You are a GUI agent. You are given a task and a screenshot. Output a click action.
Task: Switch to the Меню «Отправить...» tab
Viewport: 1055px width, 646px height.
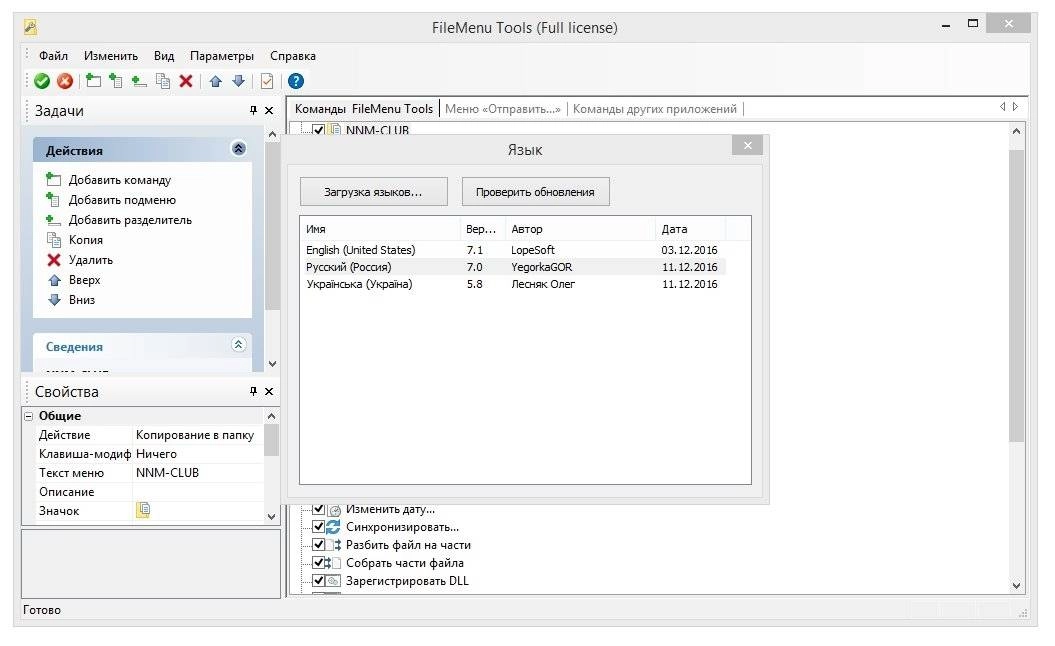coord(503,109)
